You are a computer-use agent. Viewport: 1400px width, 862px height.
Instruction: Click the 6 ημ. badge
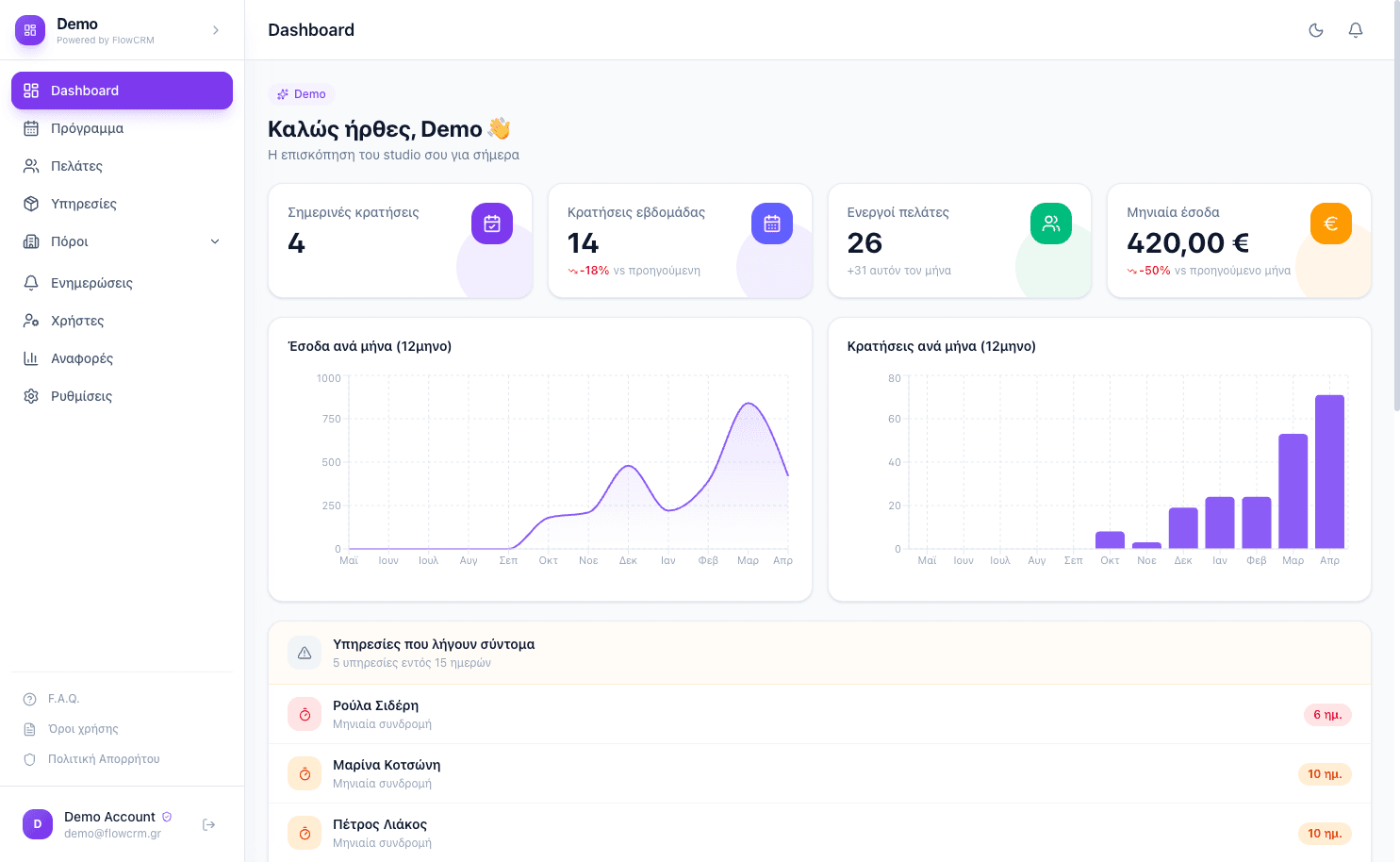click(x=1327, y=715)
